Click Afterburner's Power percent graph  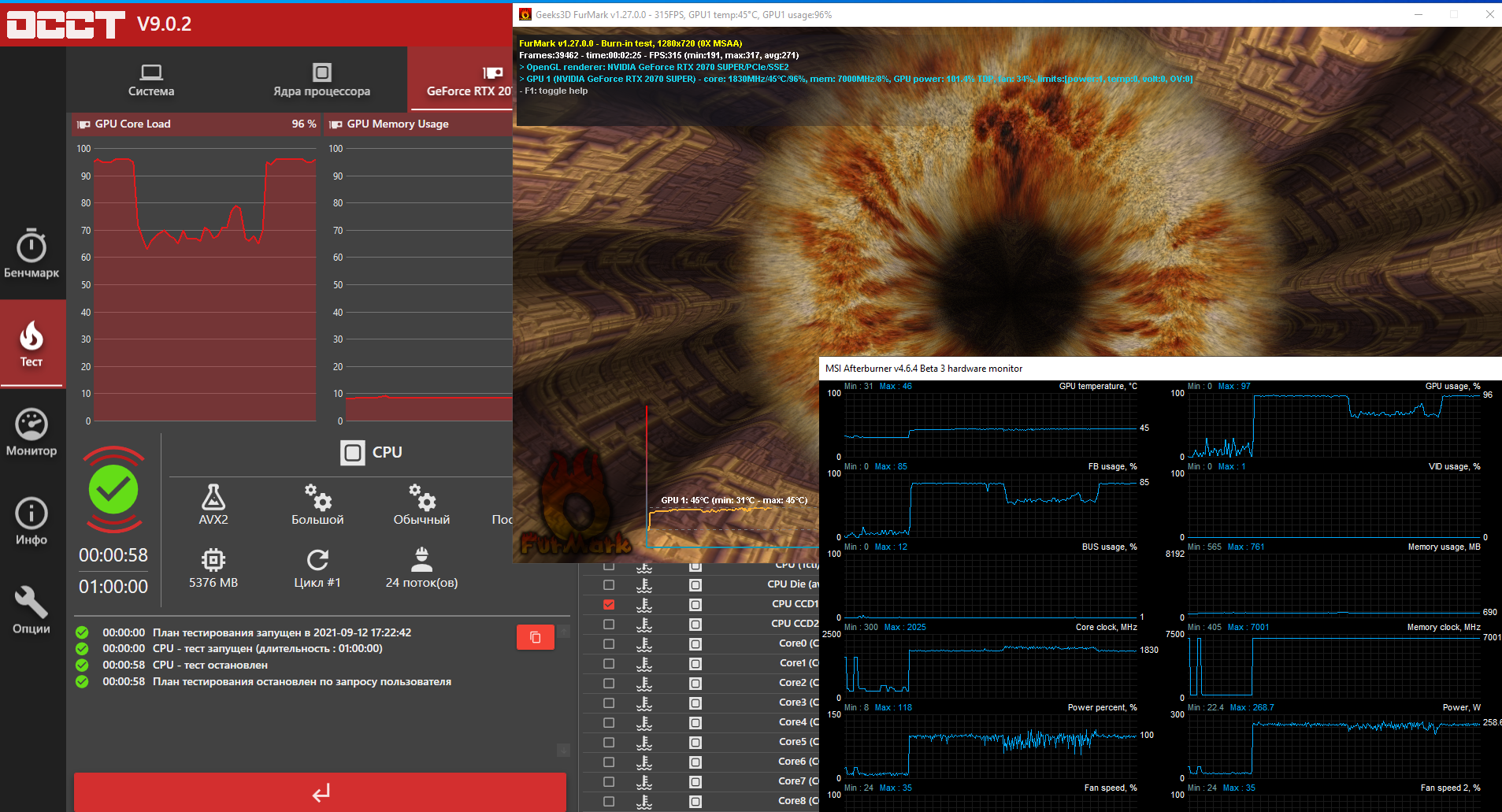991,747
